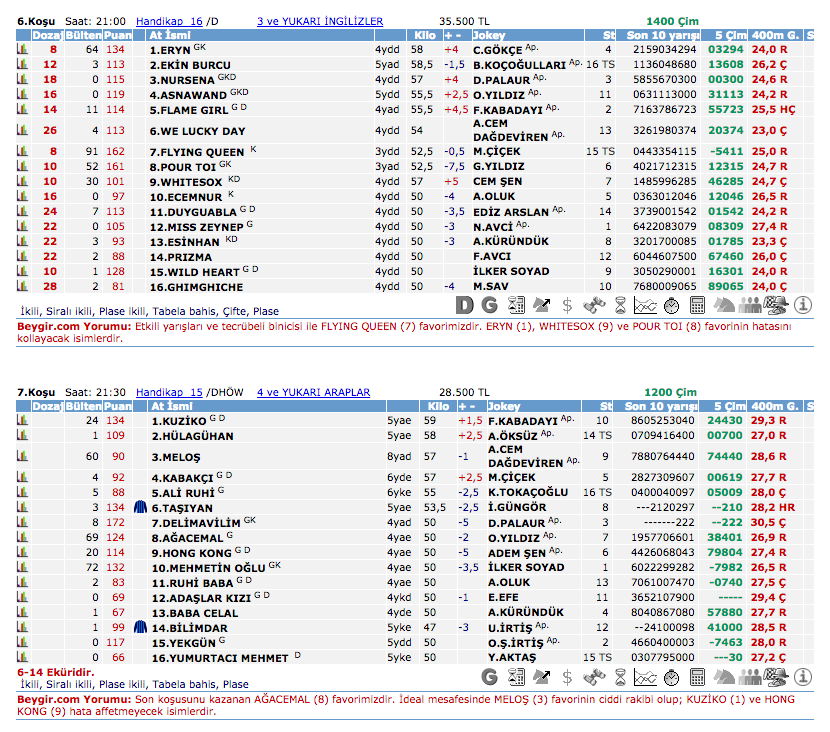Click the calculator icon under race 7
Image resolution: width=830 pixels, height=732 pixels.
pos(698,676)
